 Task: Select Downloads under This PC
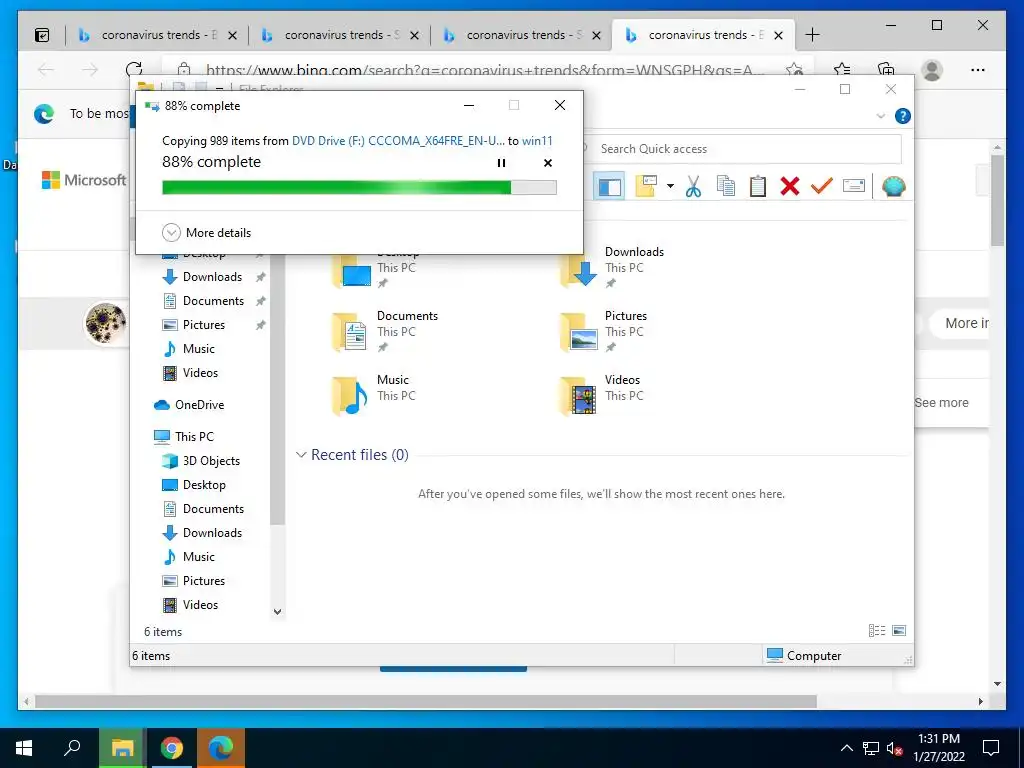click(212, 533)
